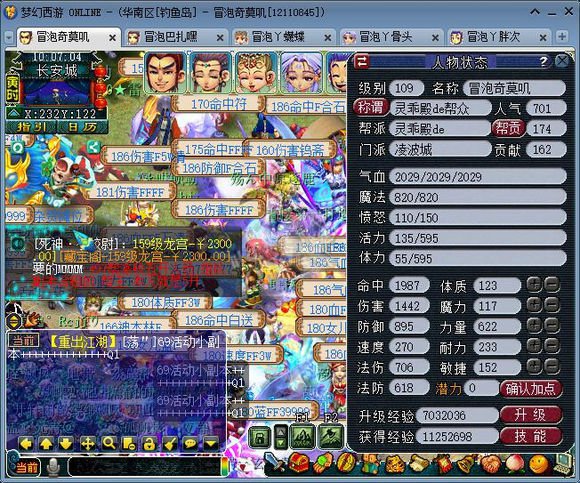Click plus button for 体质

[x=534, y=285]
